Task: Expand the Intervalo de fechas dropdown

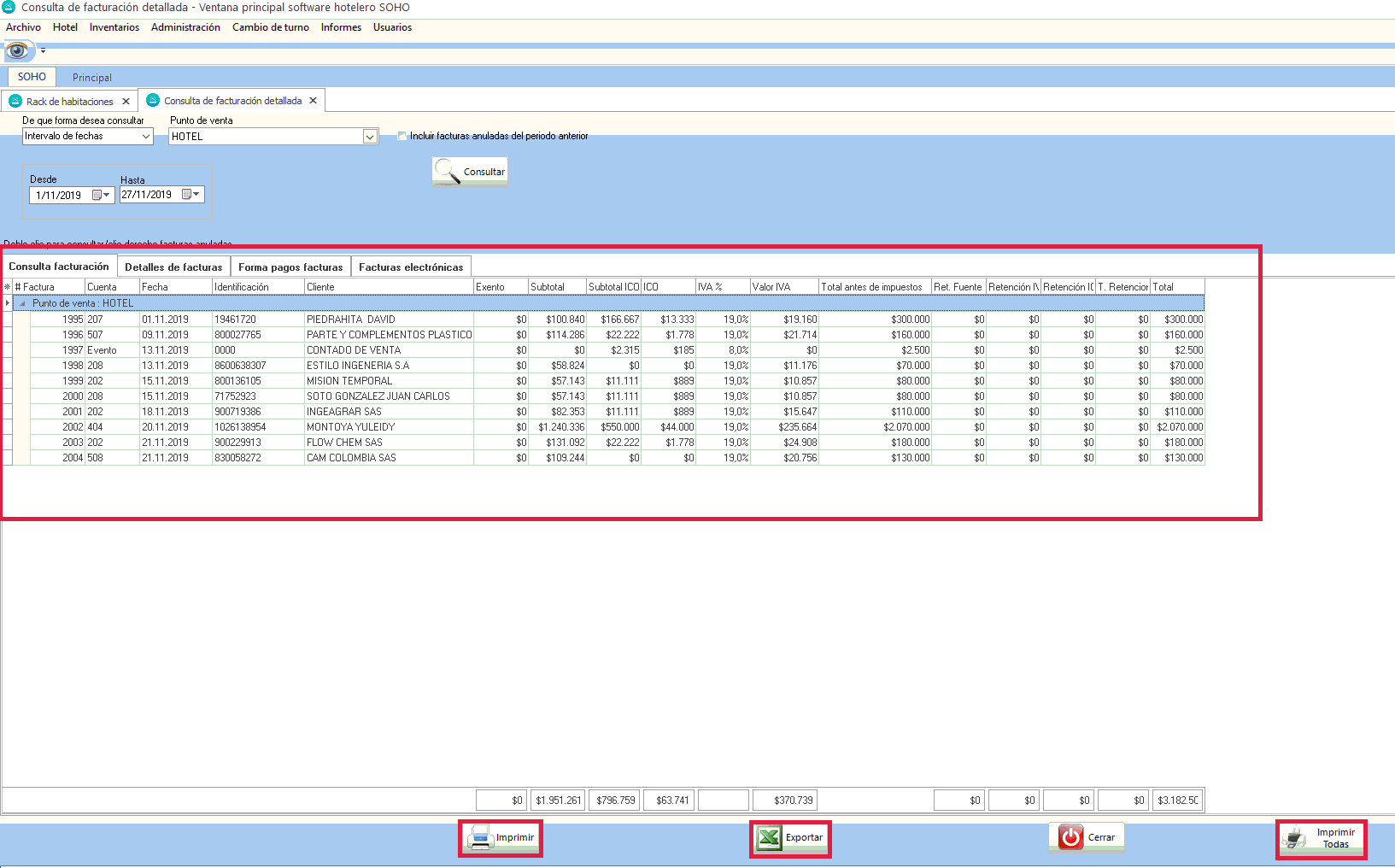Action: click(x=145, y=137)
